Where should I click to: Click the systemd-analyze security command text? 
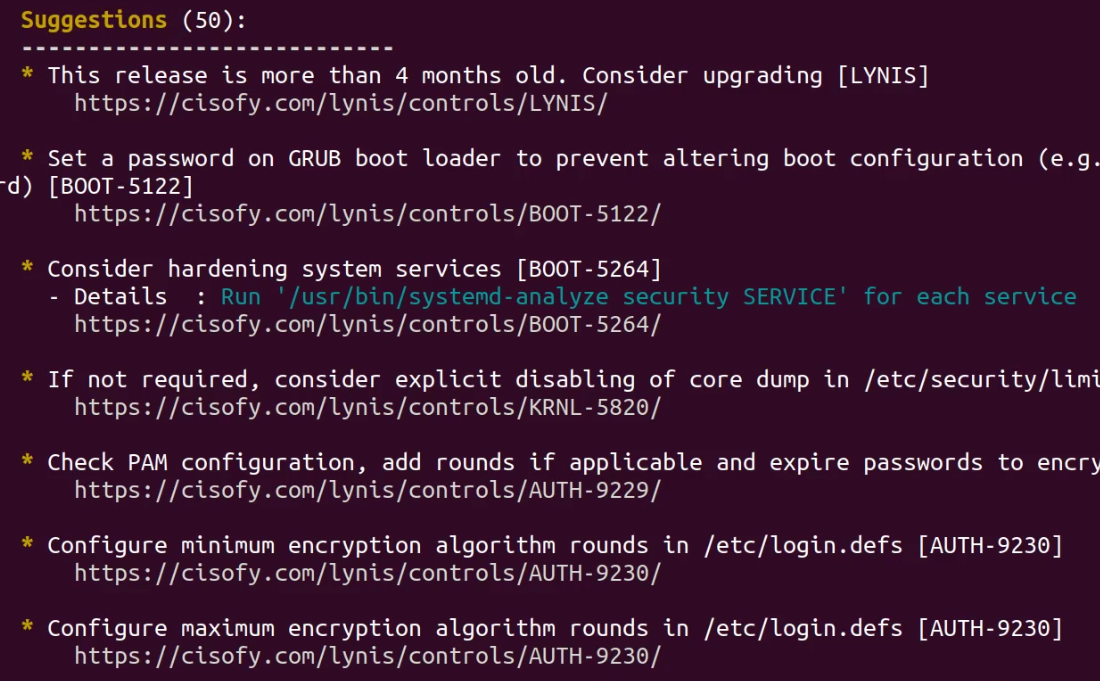(x=562, y=297)
